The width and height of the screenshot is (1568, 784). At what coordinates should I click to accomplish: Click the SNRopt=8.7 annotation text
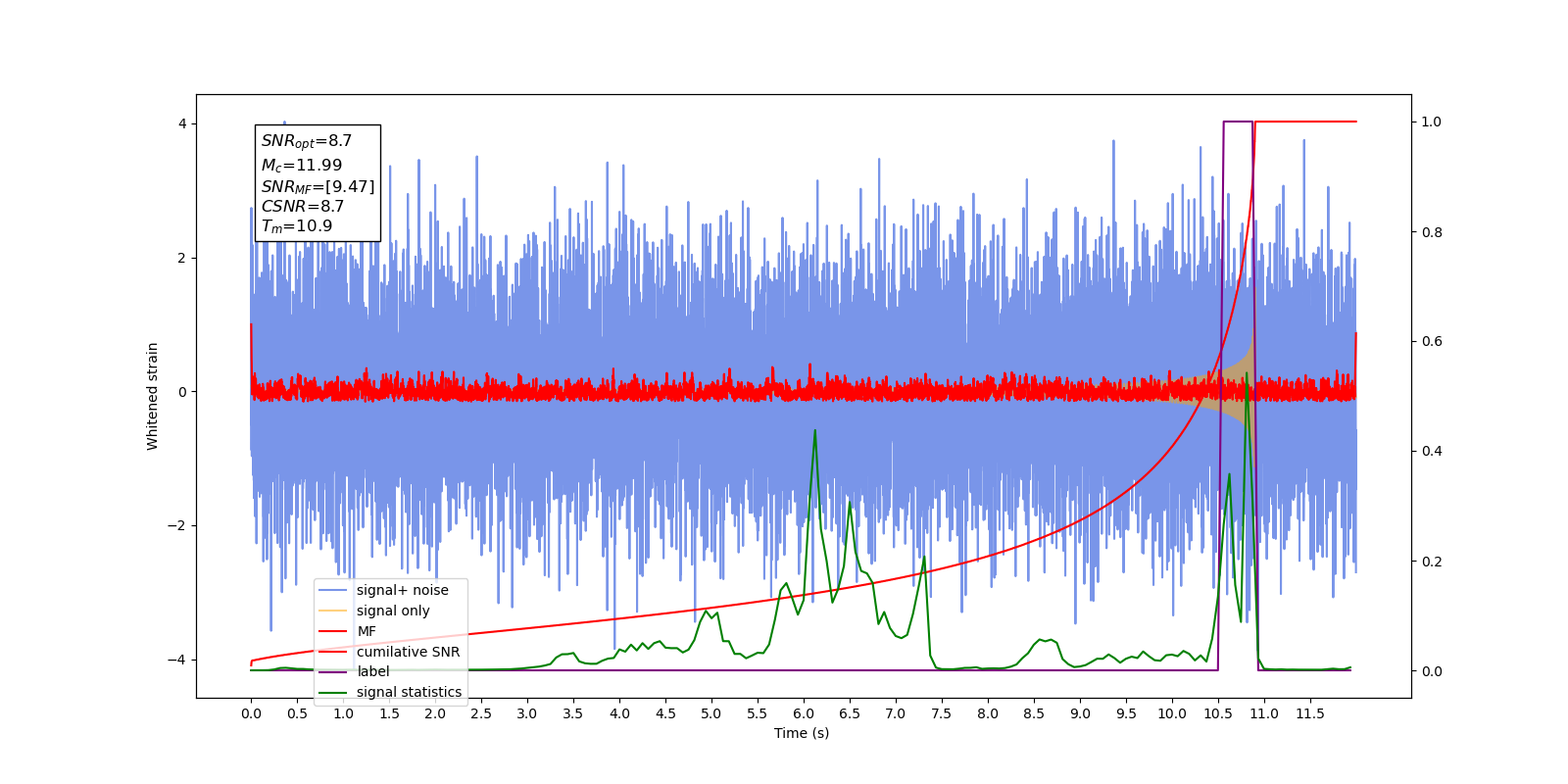[307, 141]
